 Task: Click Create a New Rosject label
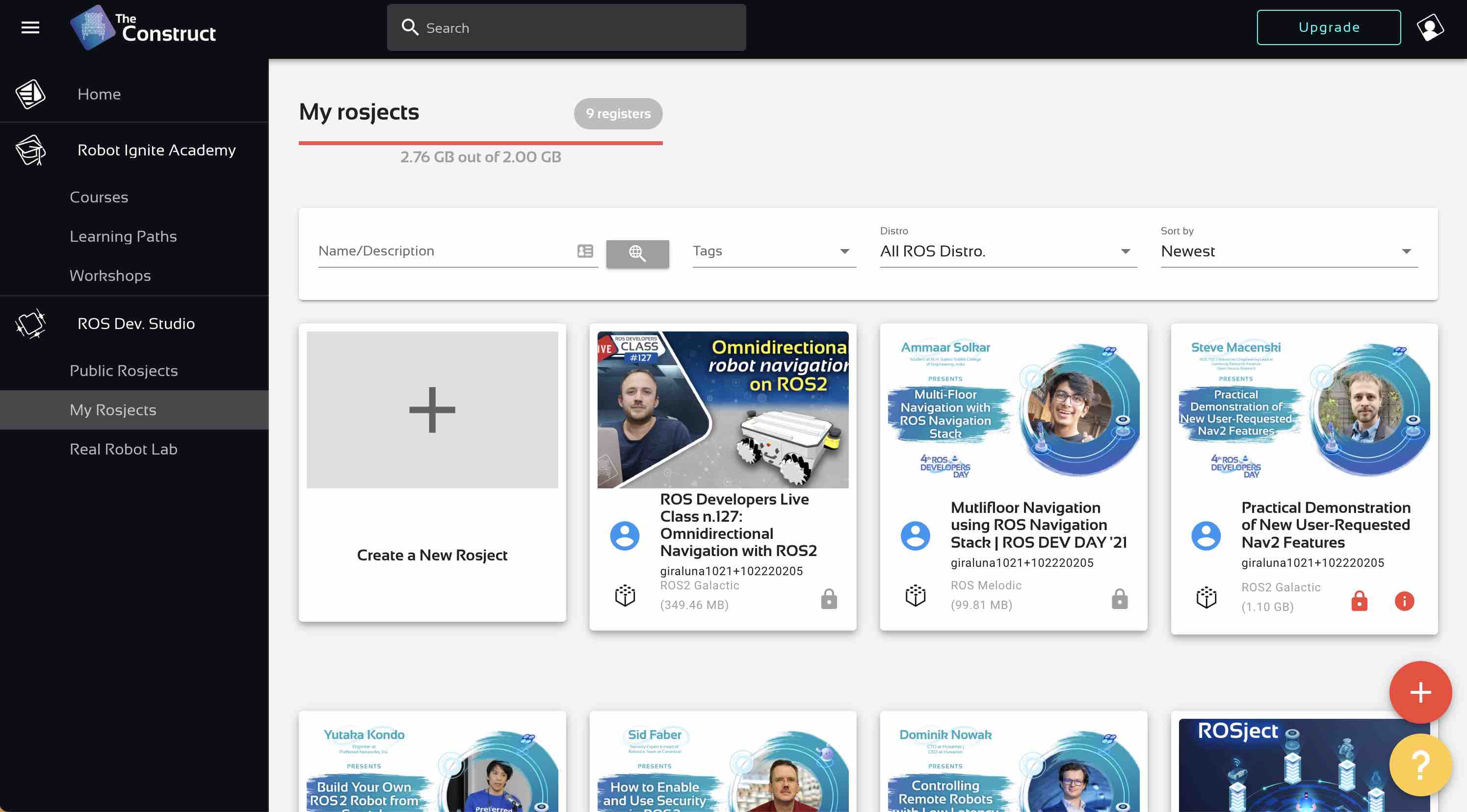(432, 555)
